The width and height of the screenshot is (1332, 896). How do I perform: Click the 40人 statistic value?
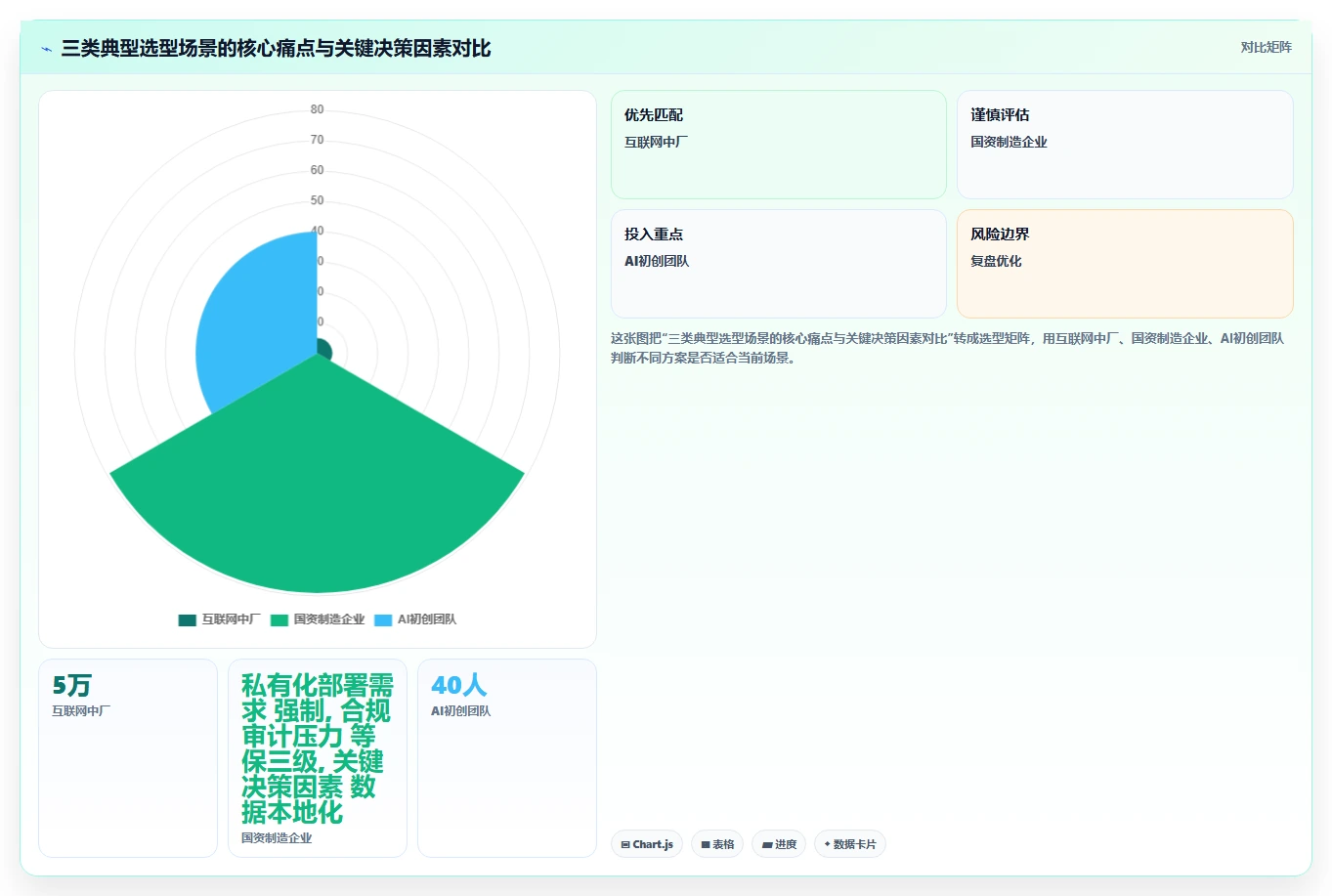pyautogui.click(x=458, y=685)
